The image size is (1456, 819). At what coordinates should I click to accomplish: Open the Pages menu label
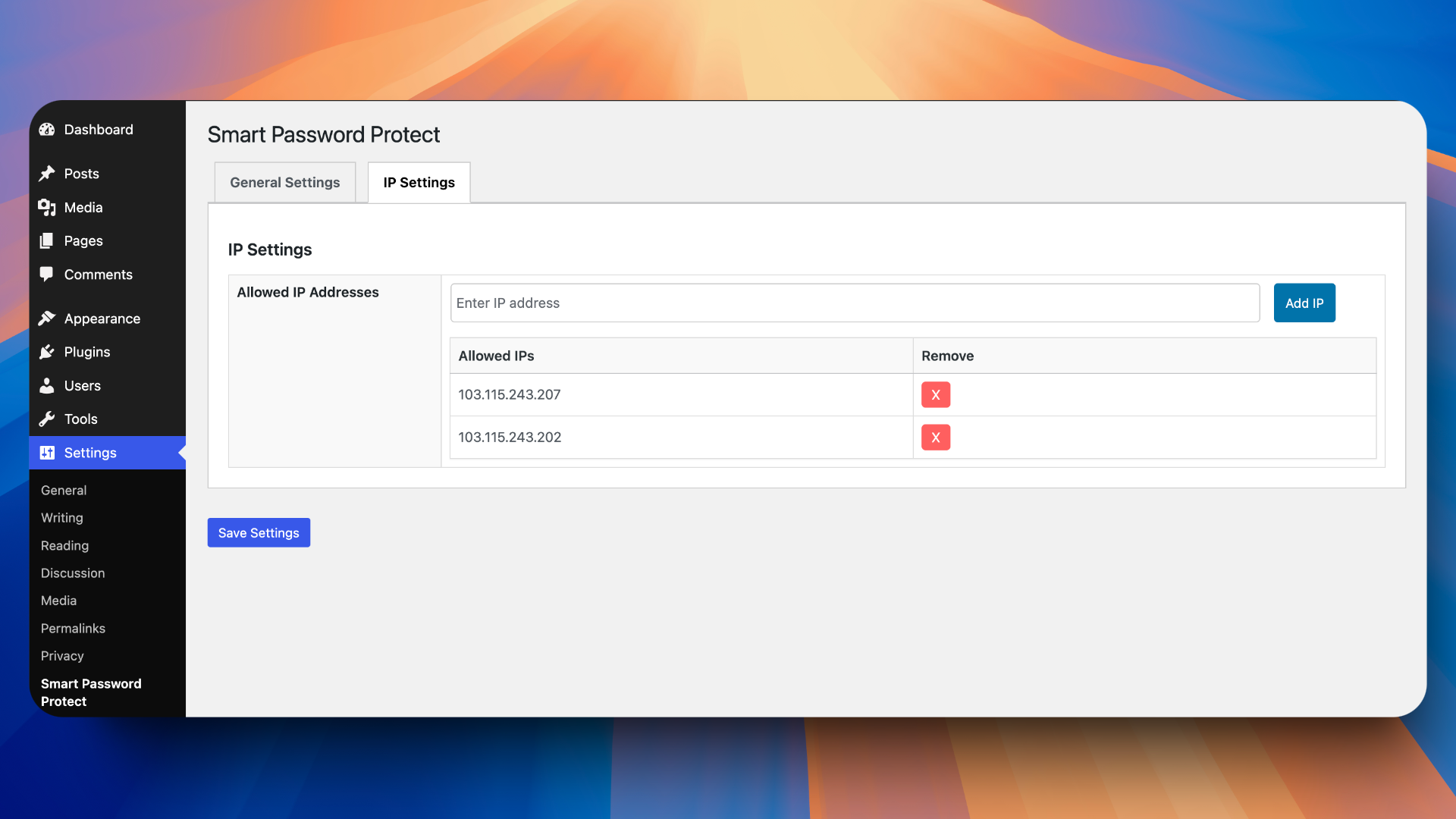(83, 240)
